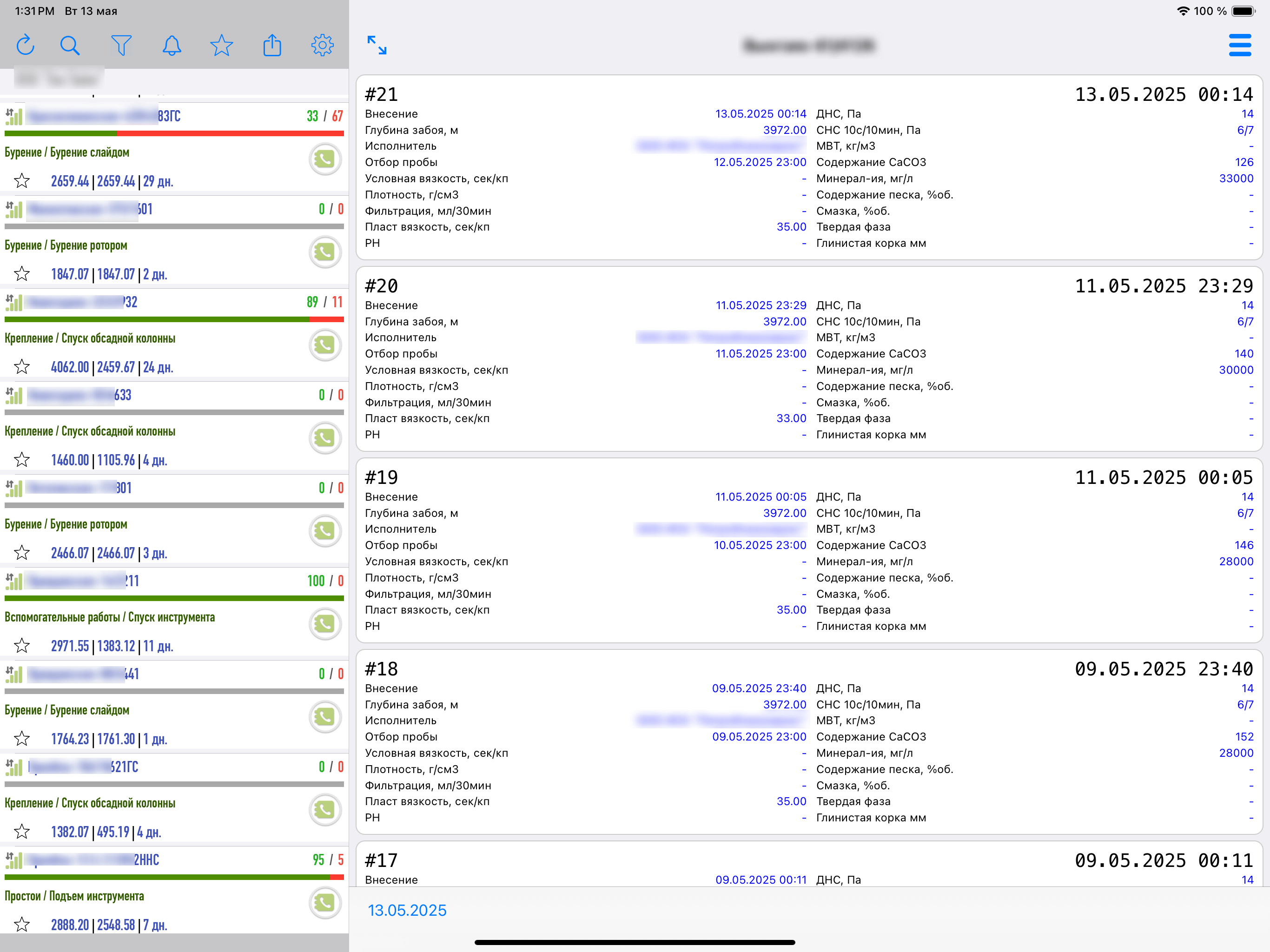Tap the green-red progress bar under 33 / 67
This screenshot has width=1270, height=952.
point(174,134)
